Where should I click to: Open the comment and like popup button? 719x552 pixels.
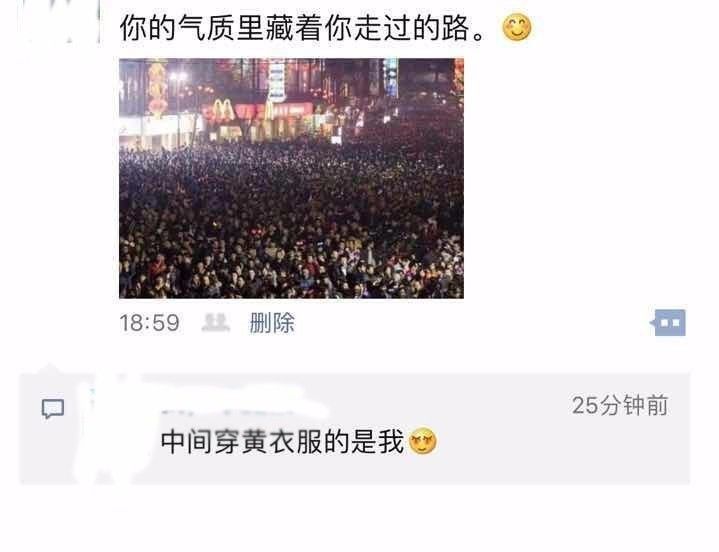[669, 323]
